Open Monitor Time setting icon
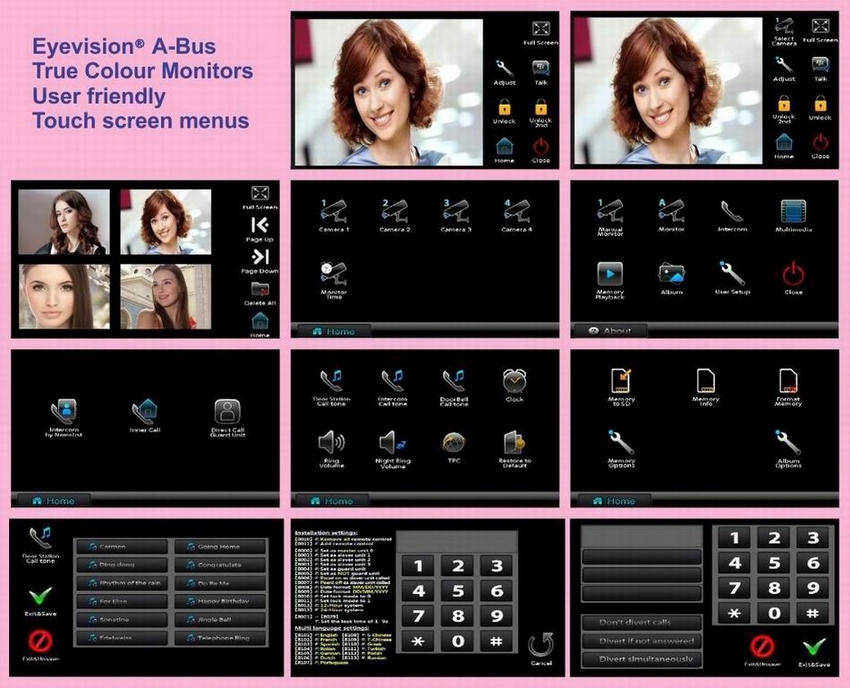Image resolution: width=850 pixels, height=688 pixels. [x=333, y=274]
